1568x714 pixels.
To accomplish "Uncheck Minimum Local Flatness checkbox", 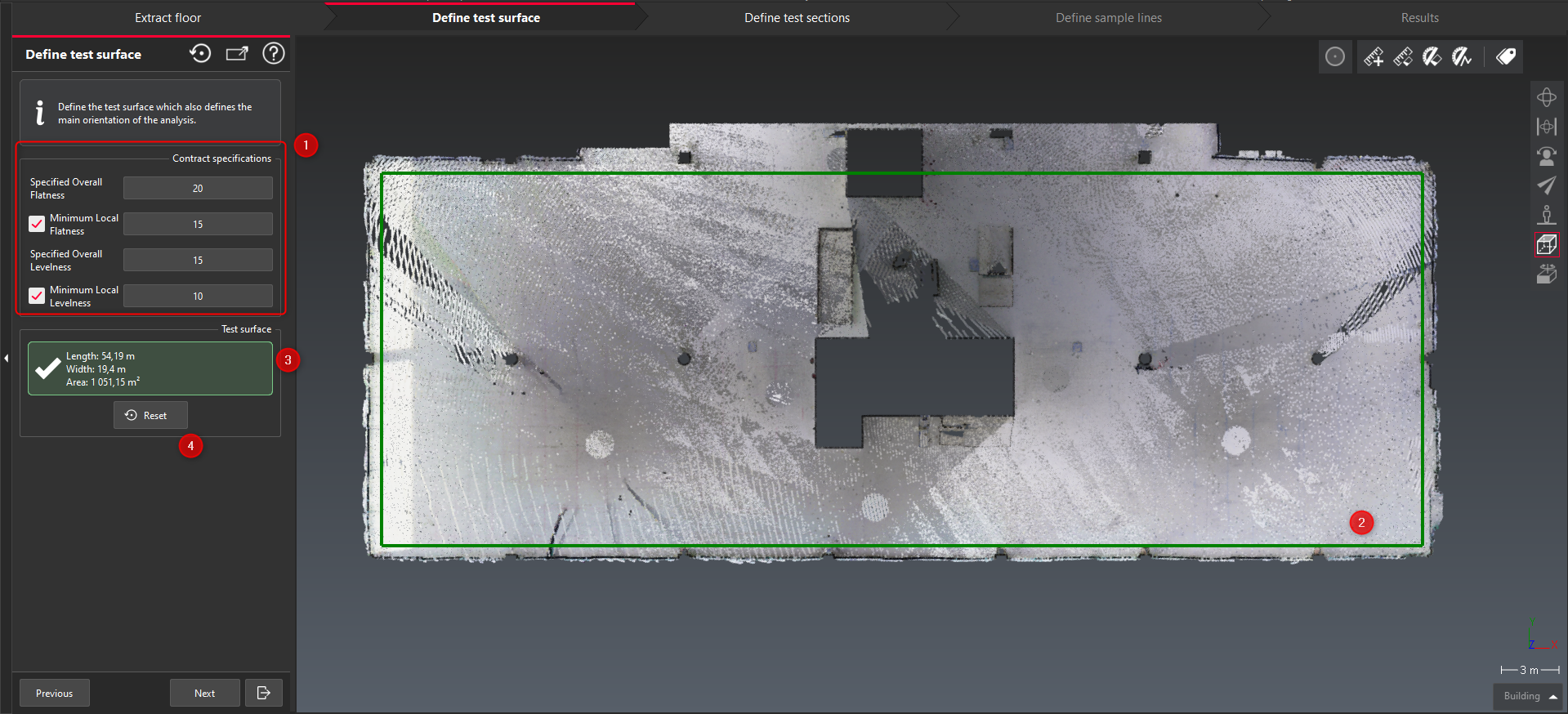I will (x=37, y=224).
